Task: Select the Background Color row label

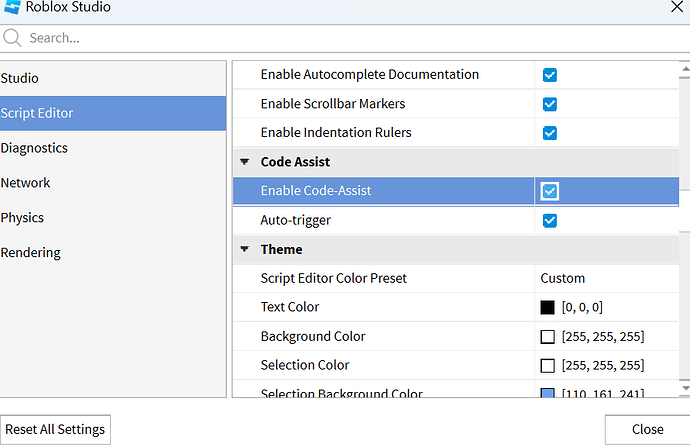Action: pyautogui.click(x=313, y=337)
